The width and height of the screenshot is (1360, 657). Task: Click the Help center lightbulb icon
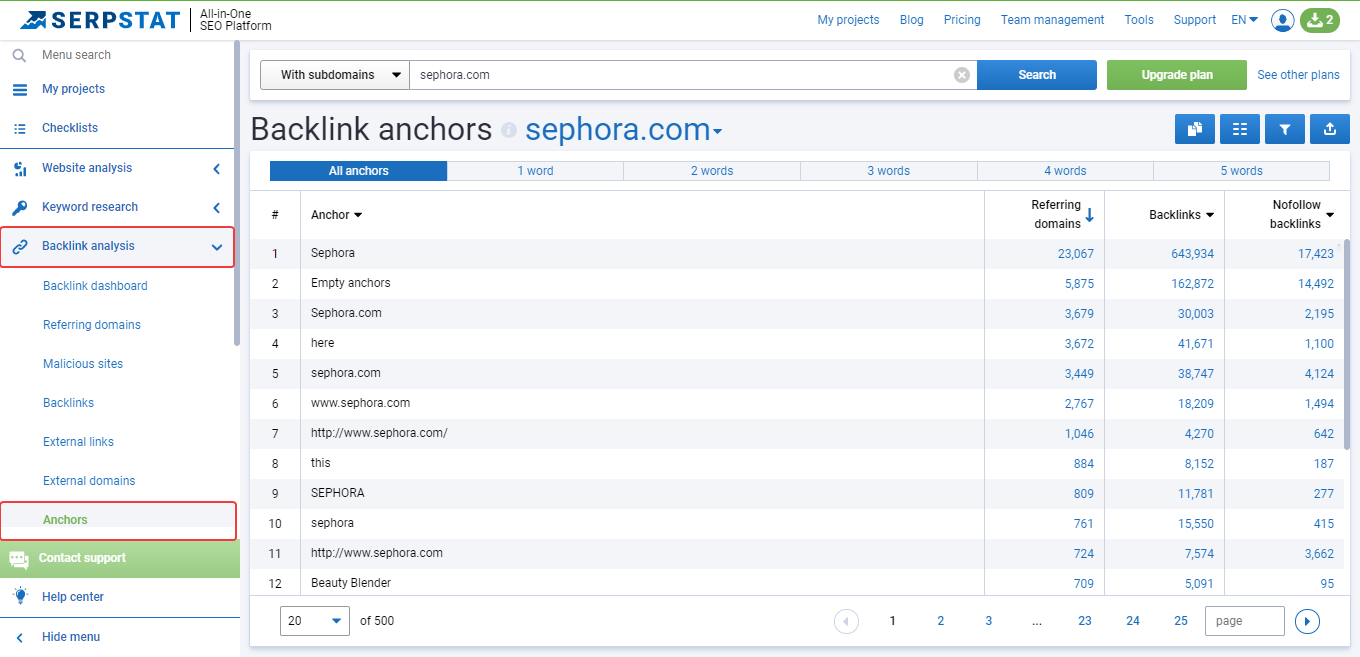click(19, 596)
